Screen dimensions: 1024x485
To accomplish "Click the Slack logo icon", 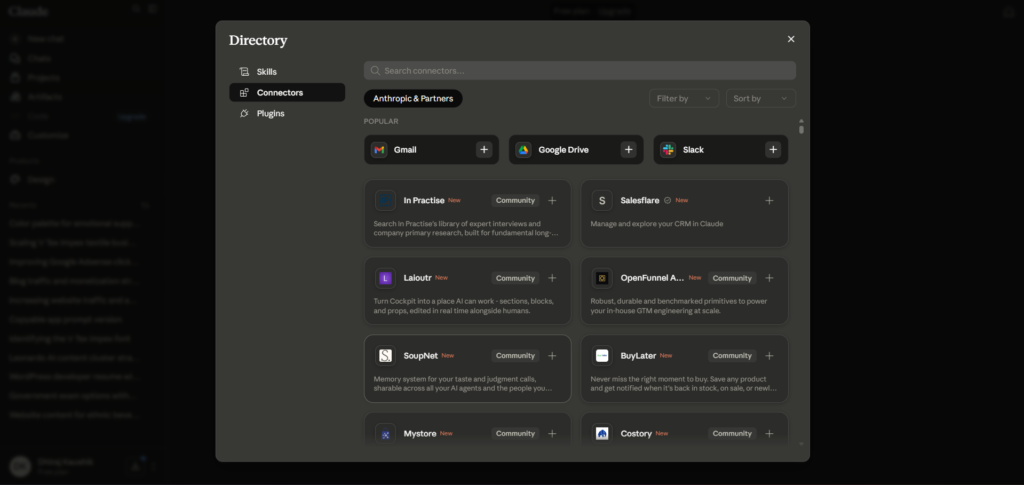I will point(668,149).
